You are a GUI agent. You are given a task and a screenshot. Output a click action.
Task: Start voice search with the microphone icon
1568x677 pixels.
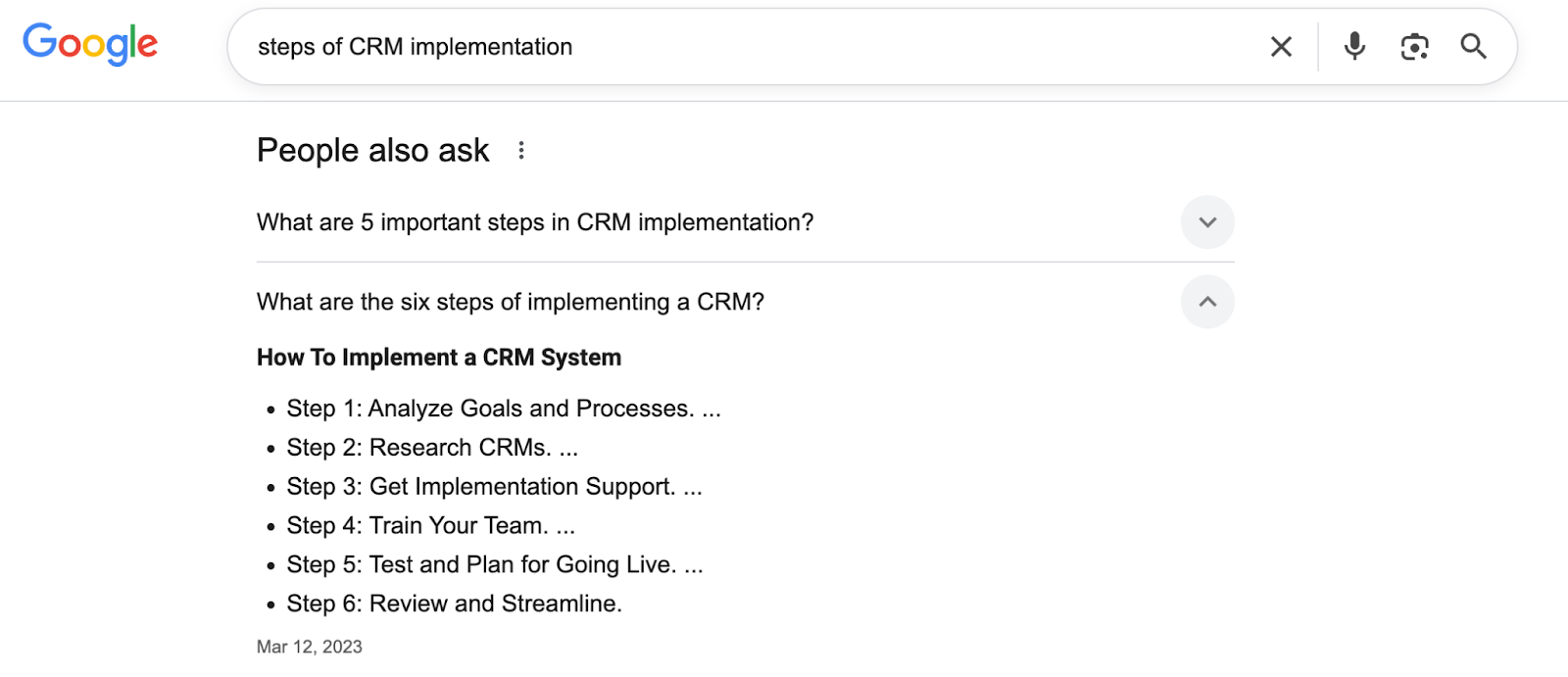point(1354,46)
